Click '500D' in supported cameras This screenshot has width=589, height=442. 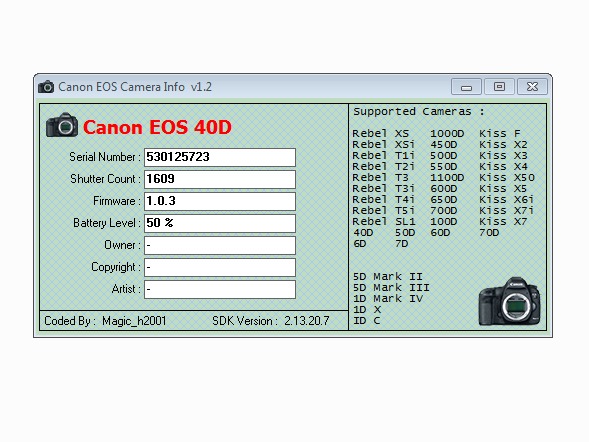444,155
